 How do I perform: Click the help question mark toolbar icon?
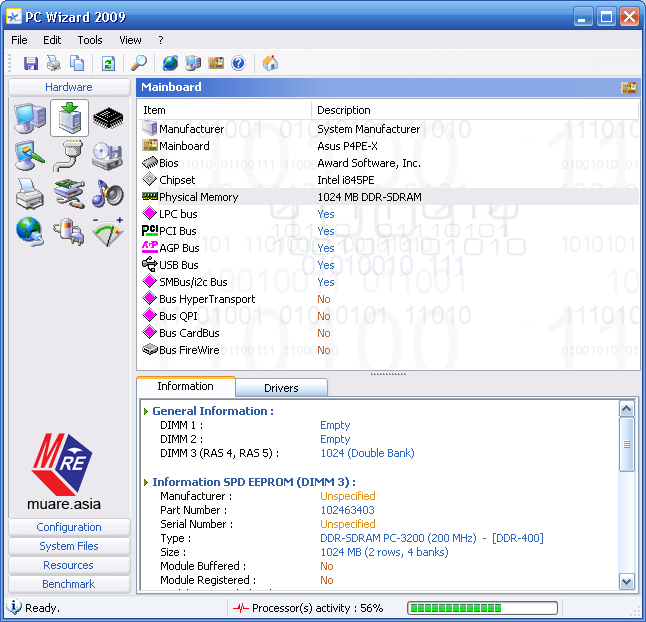pyautogui.click(x=238, y=63)
